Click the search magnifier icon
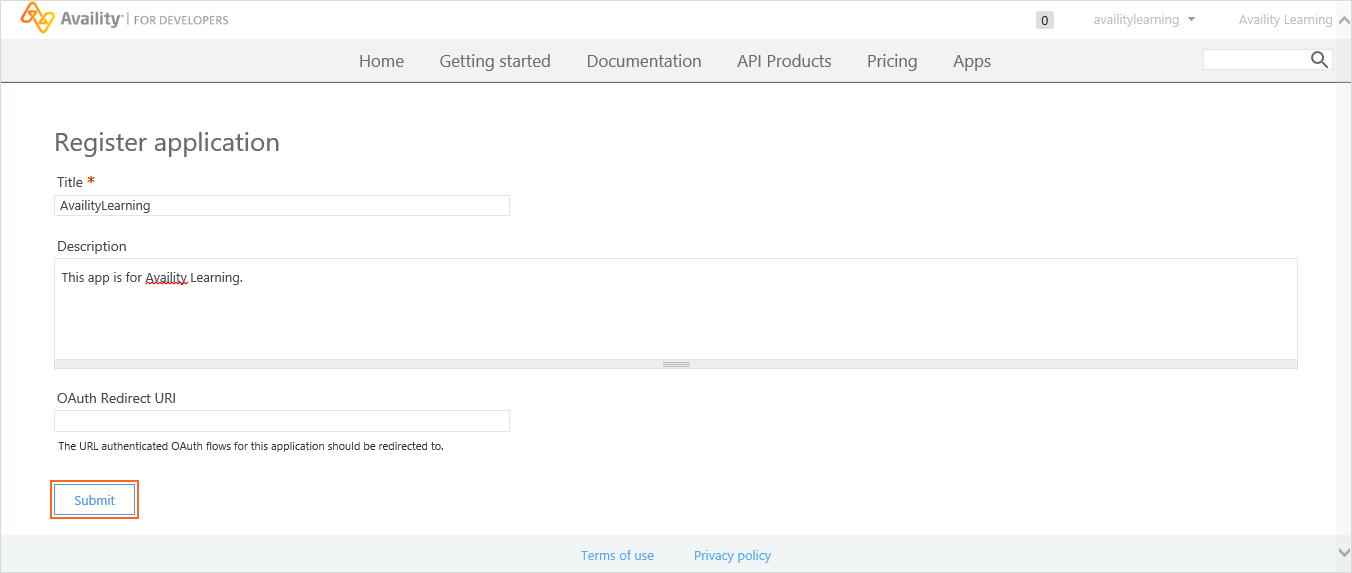Screen dimensions: 1352x573 tap(1319, 60)
